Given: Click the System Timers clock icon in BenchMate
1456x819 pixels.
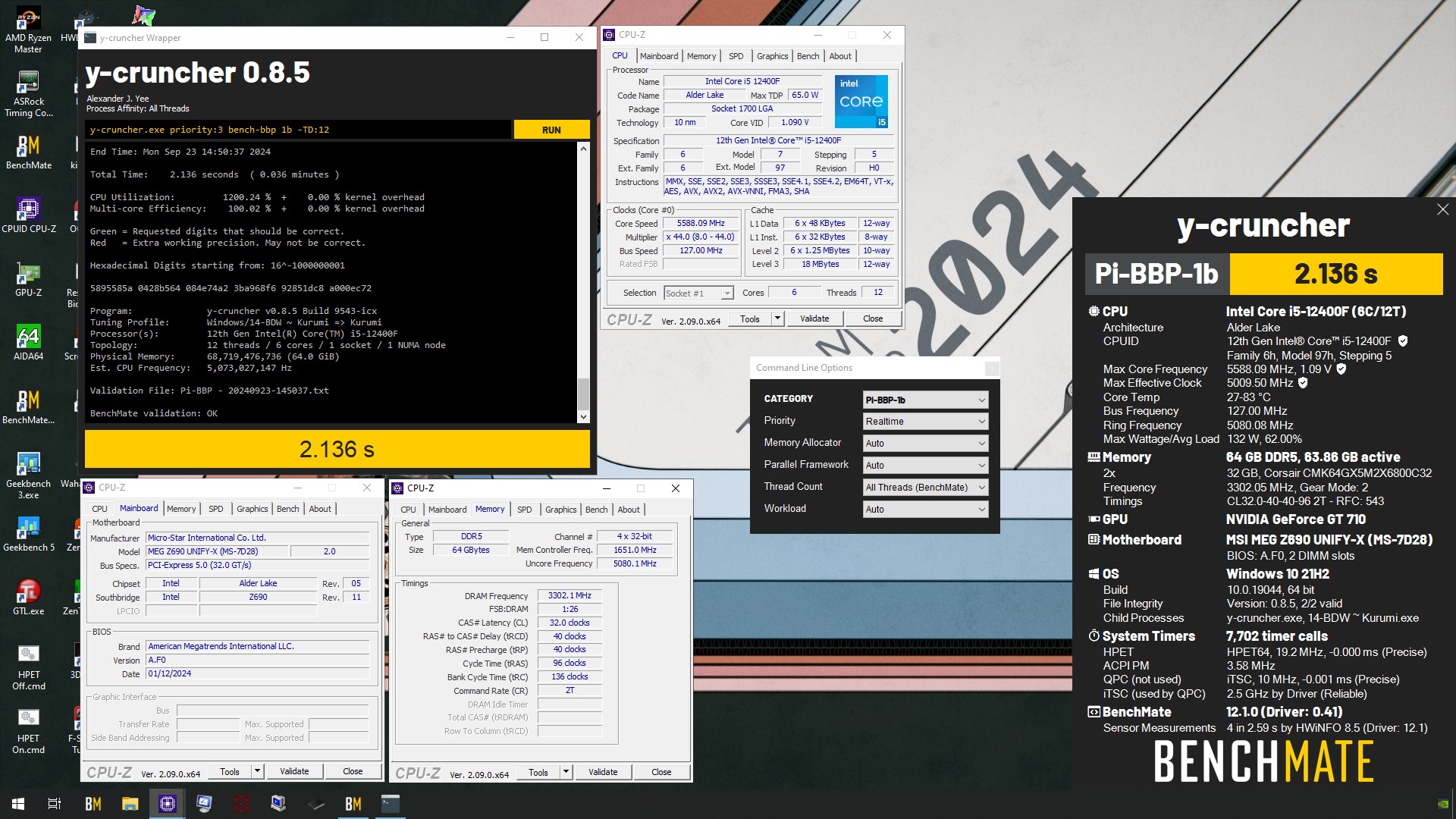Looking at the screenshot, I should (x=1094, y=636).
